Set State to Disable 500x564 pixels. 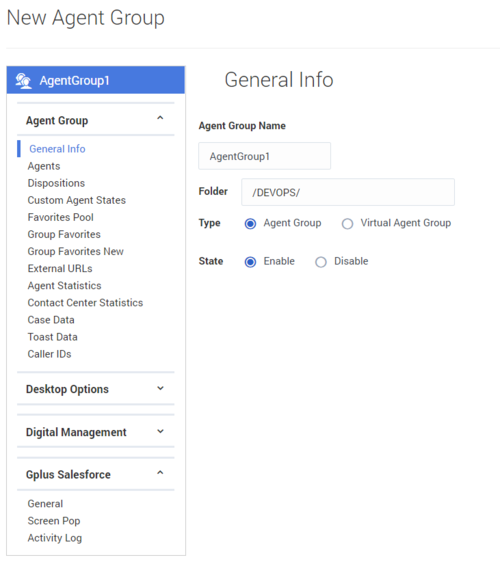[321, 262]
